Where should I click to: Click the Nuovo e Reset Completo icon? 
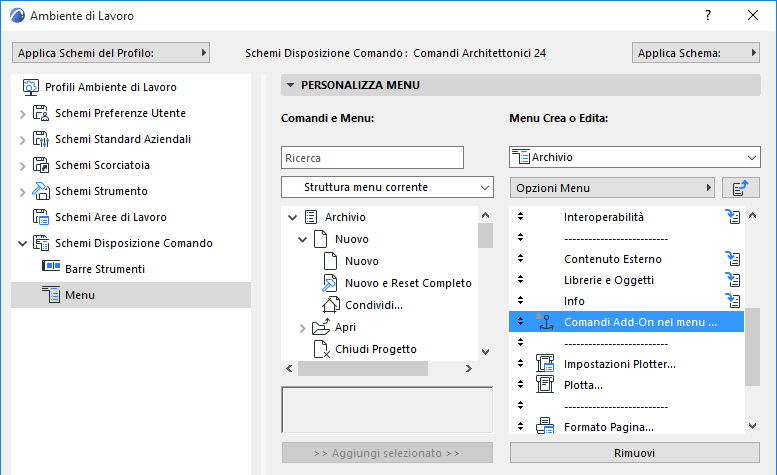pyautogui.click(x=332, y=283)
